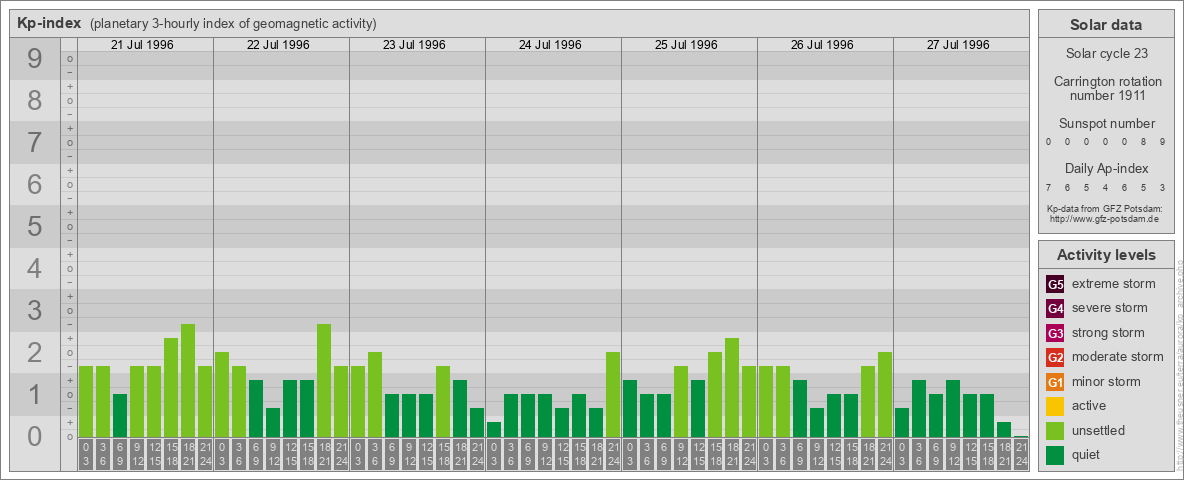This screenshot has height=480, width=1184.
Task: Select the yellow active level swatch
Action: coord(1056,406)
